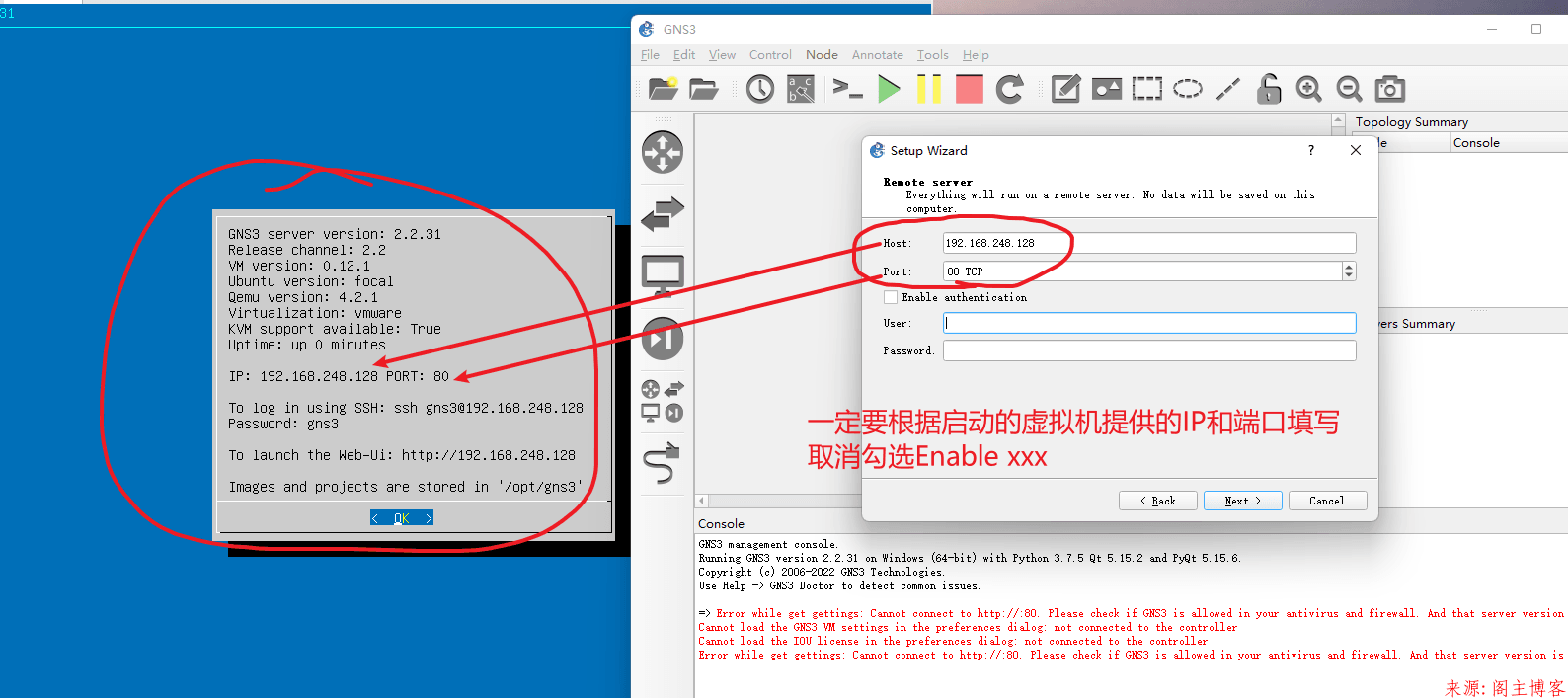1568x698 pixels.
Task: Browse all devices sidebar icon
Action: coord(663,401)
